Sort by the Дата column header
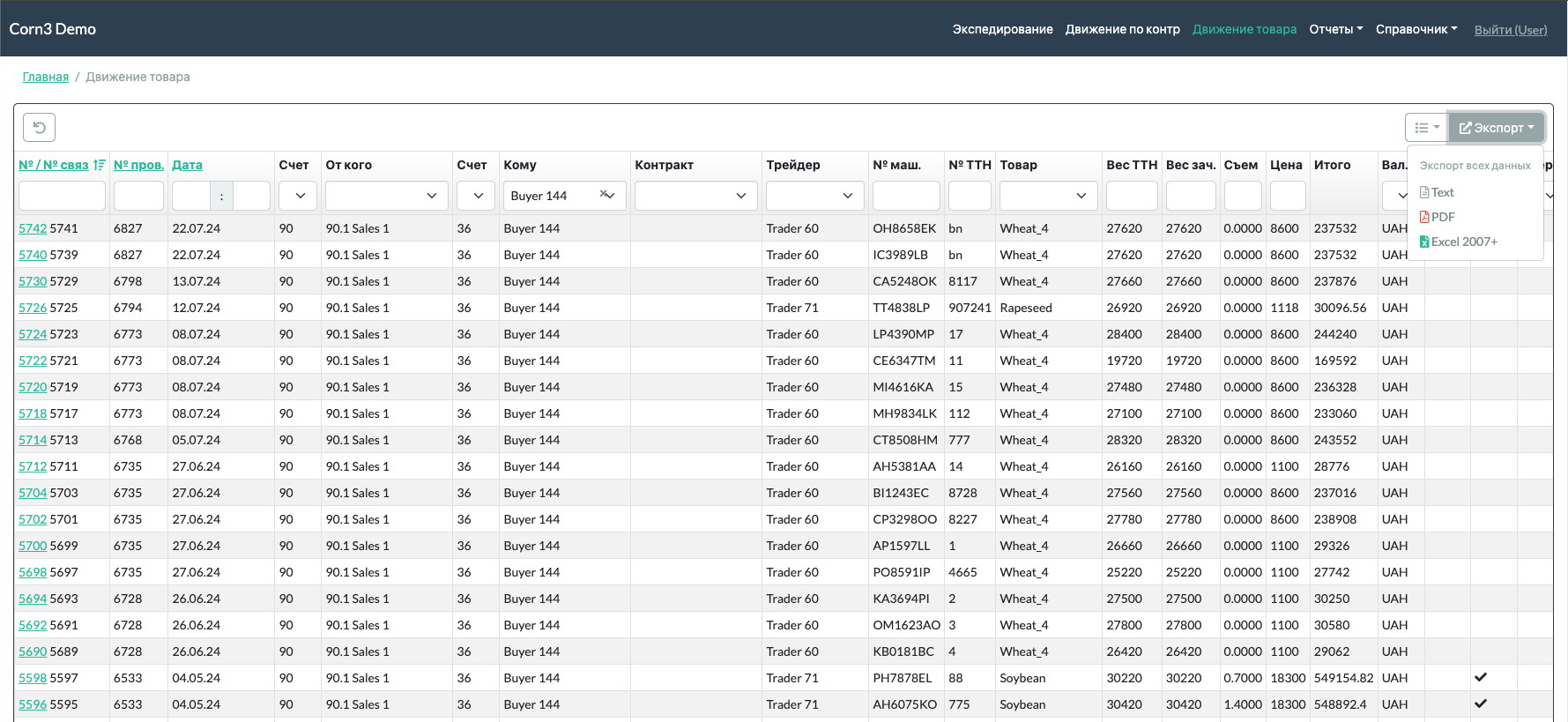Image resolution: width=1568 pixels, height=722 pixels. point(187,165)
